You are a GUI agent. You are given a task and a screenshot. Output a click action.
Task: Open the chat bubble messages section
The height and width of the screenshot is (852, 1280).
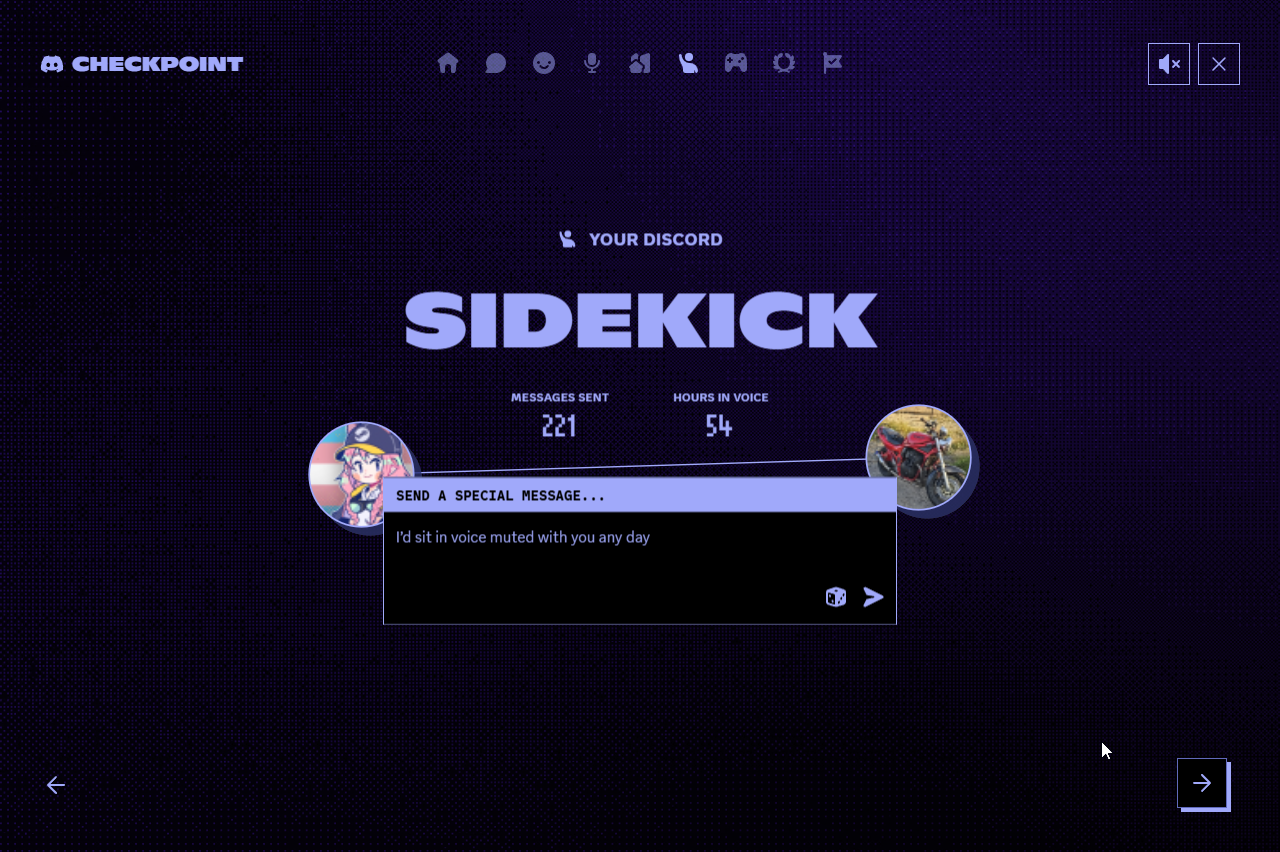click(x=496, y=63)
